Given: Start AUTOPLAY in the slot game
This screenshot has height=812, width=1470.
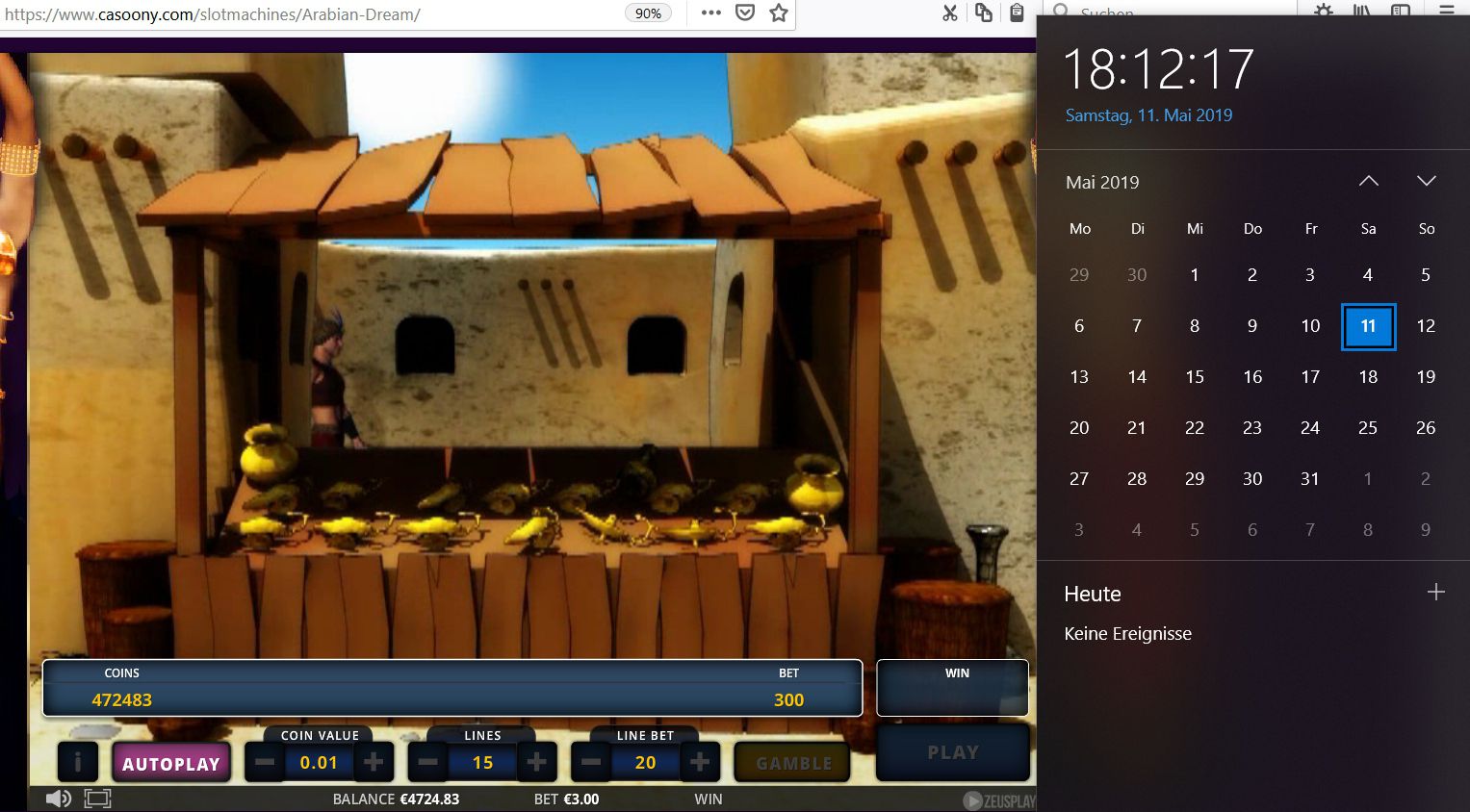Looking at the screenshot, I should (x=171, y=764).
